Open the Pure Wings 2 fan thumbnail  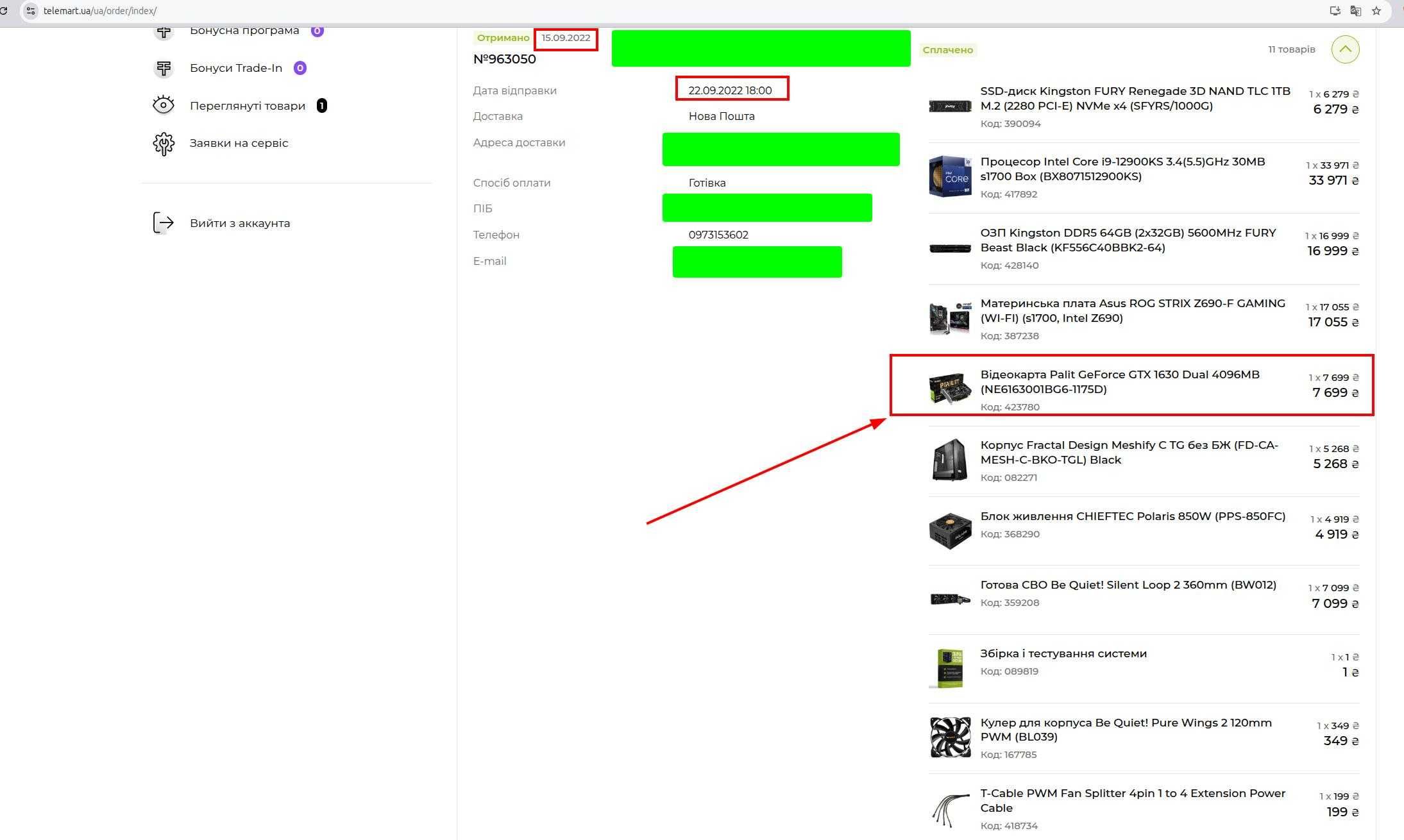[950, 737]
